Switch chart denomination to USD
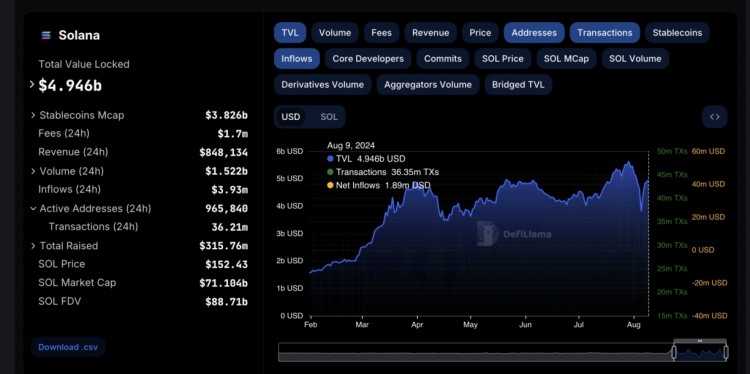Viewport: 750px width, 374px height. [291, 117]
